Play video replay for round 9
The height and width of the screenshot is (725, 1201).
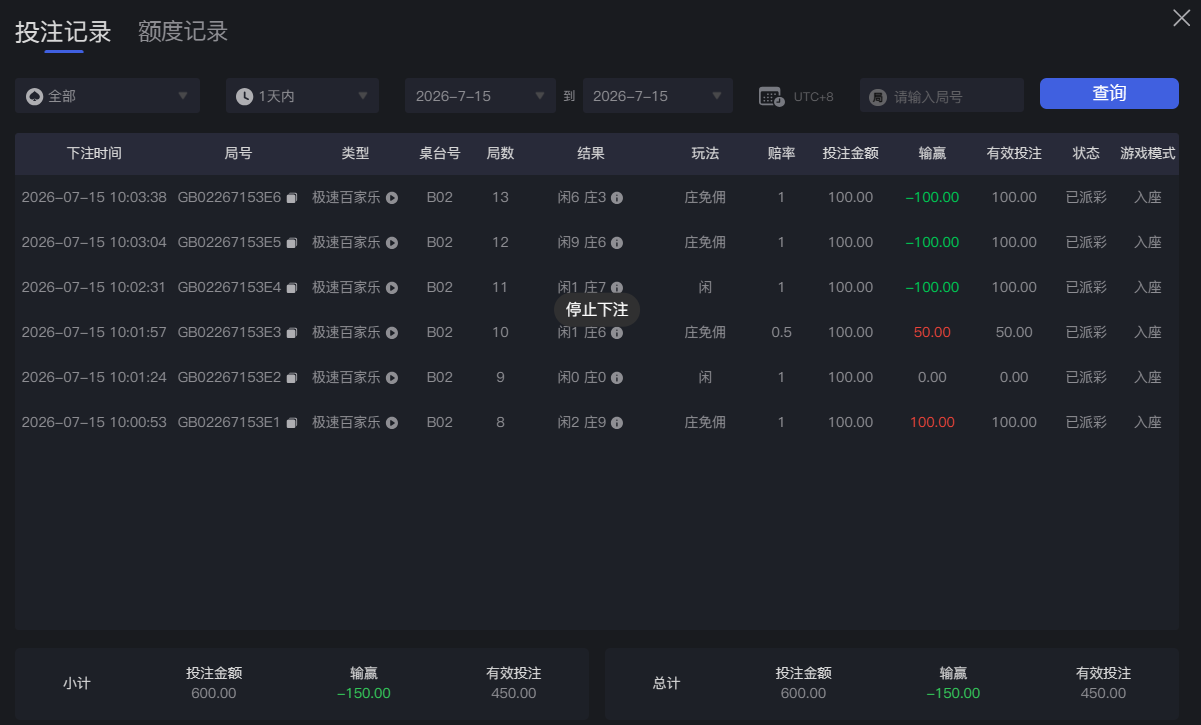point(392,378)
